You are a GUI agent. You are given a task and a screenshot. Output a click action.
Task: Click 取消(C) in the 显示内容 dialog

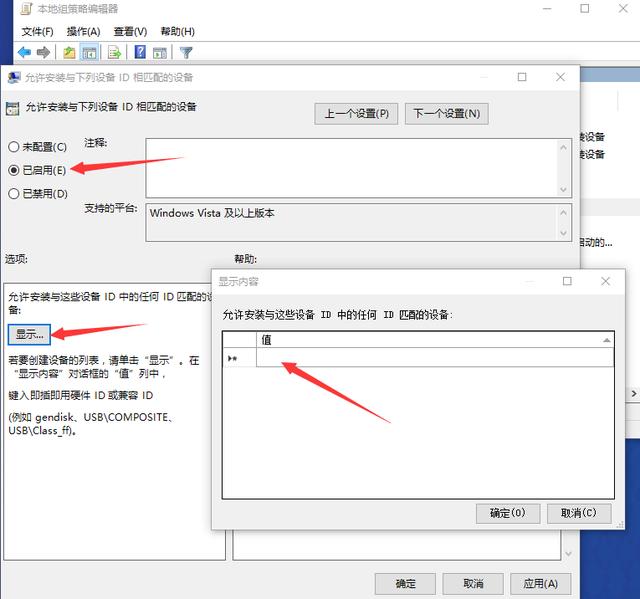(579, 513)
